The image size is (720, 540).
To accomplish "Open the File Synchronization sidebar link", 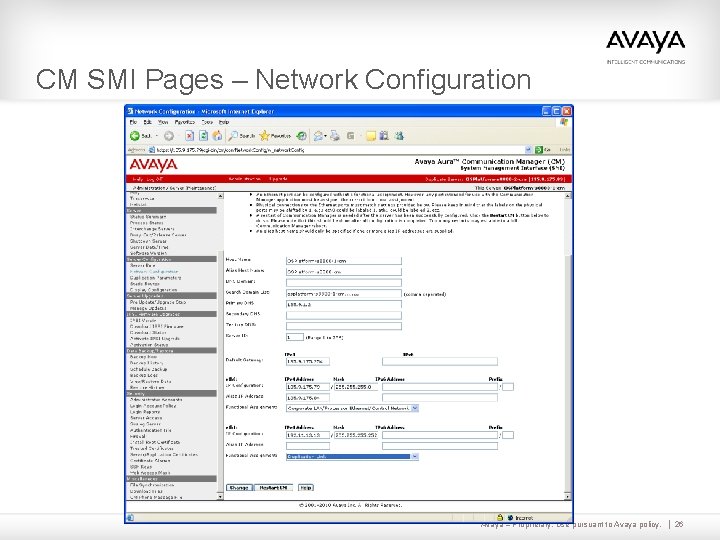I will click(152, 485).
